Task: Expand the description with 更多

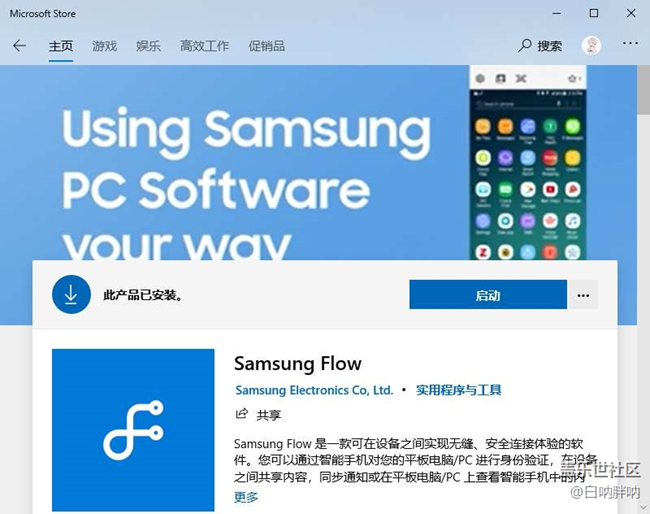Action: pos(246,497)
